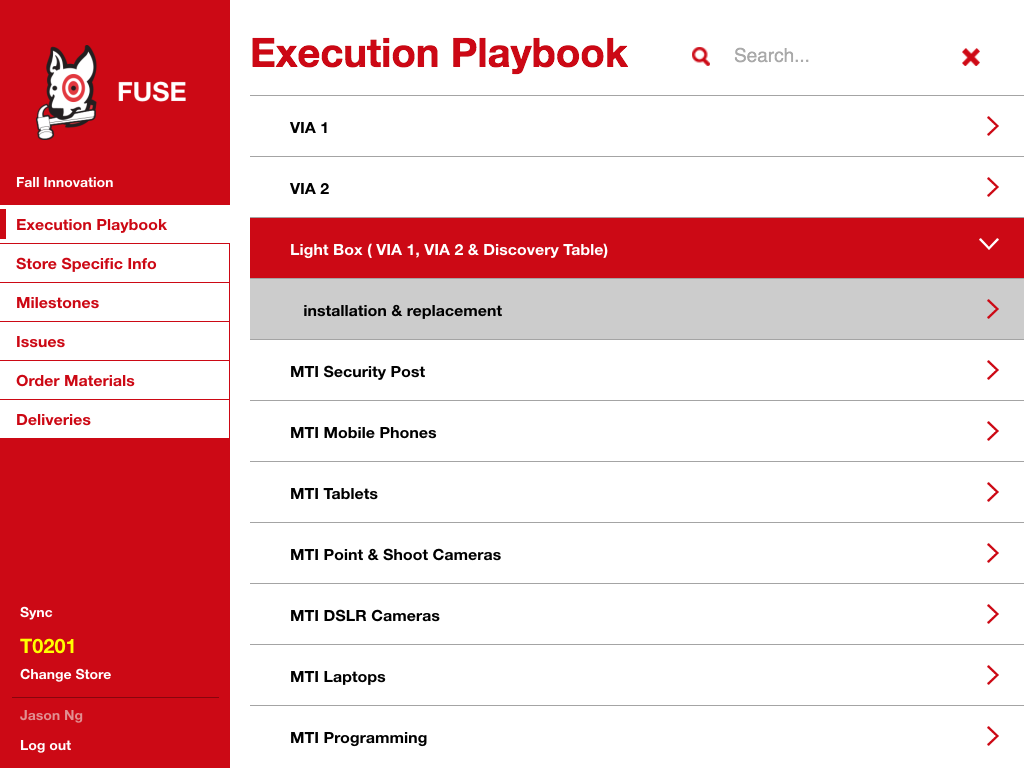
Task: Select the VIA 1 row label
Action: 309,127
